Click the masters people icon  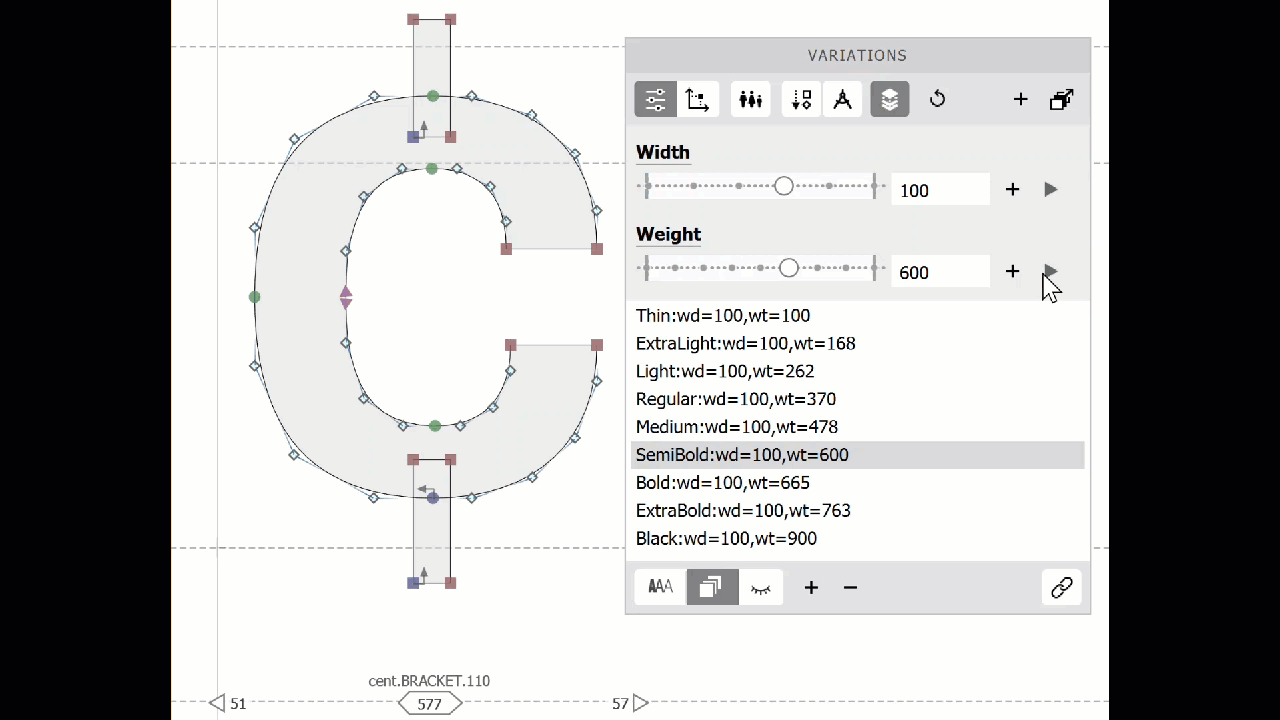[x=751, y=99]
